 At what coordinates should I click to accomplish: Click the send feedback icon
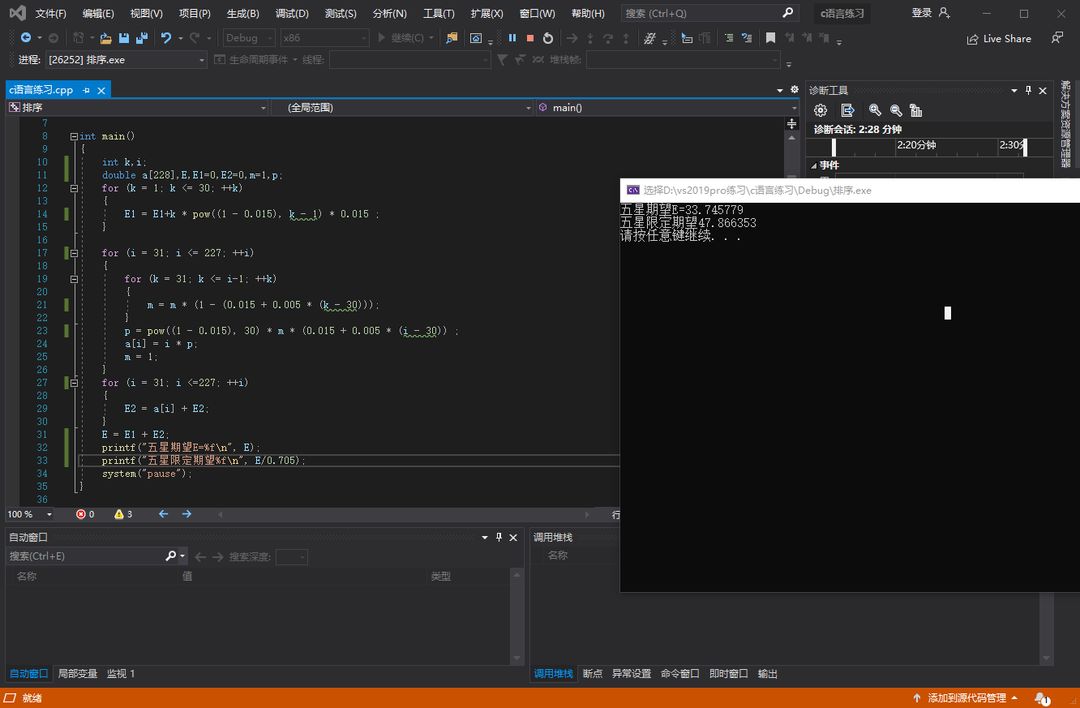(1057, 38)
